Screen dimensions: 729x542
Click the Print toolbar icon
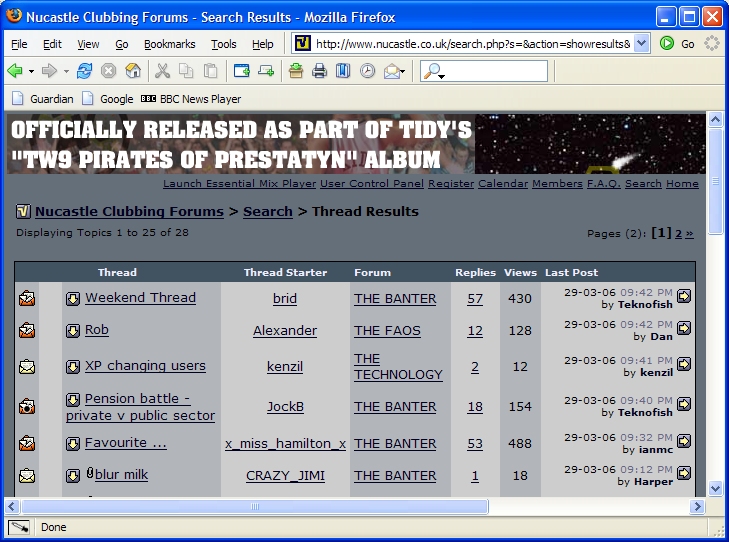pos(319,71)
